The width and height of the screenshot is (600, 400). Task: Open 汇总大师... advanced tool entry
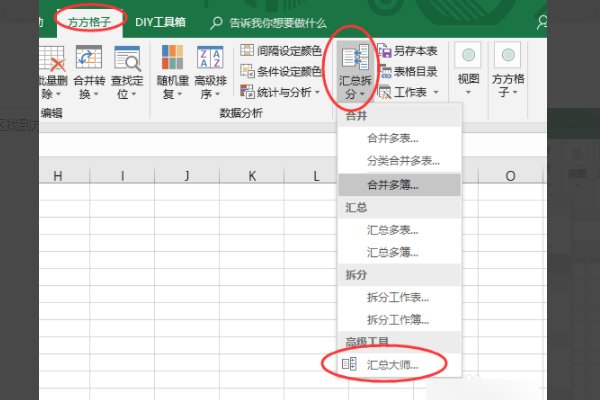[x=399, y=364]
